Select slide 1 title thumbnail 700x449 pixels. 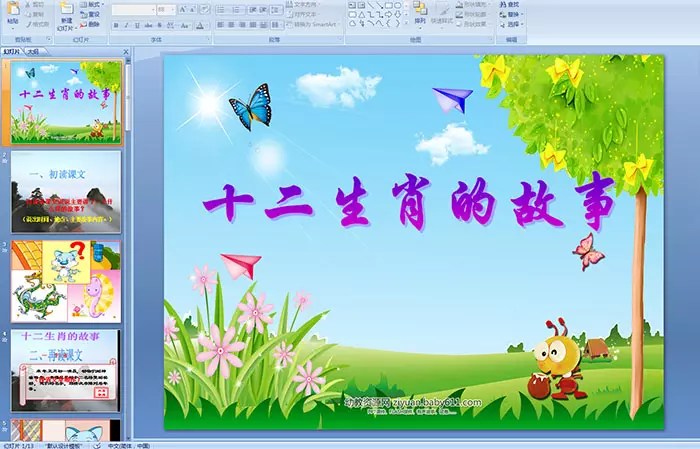point(66,103)
